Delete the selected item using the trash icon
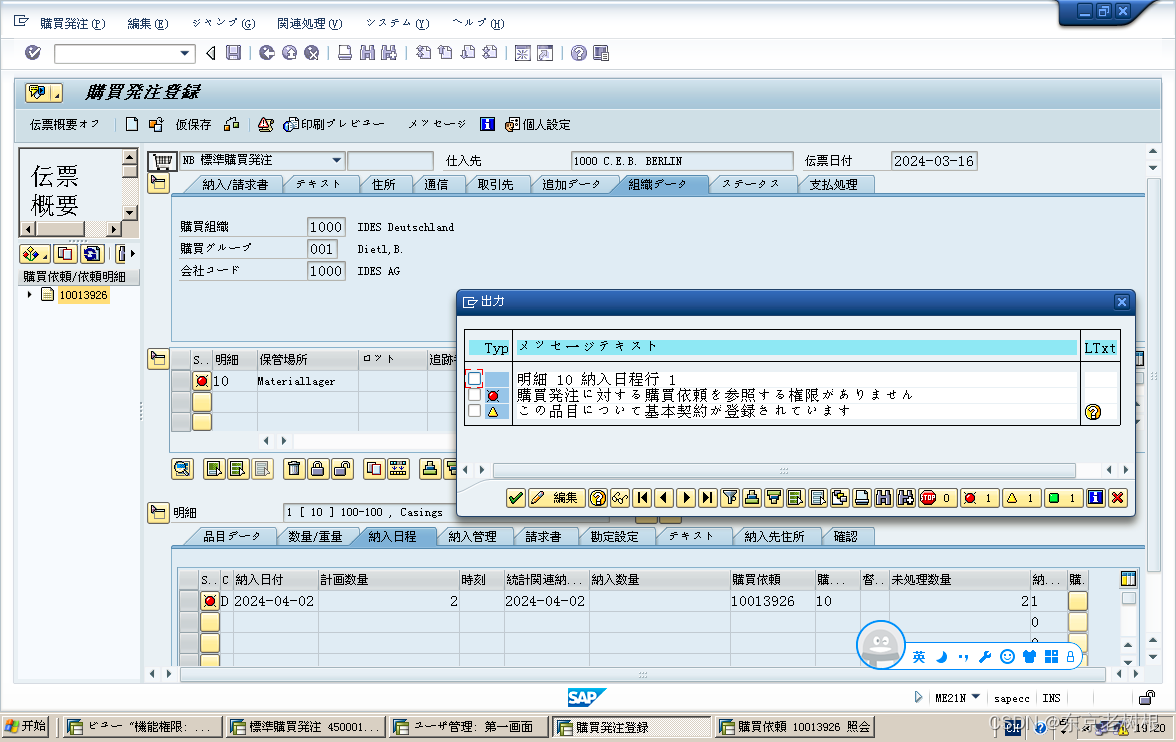1176x742 pixels. tap(294, 470)
